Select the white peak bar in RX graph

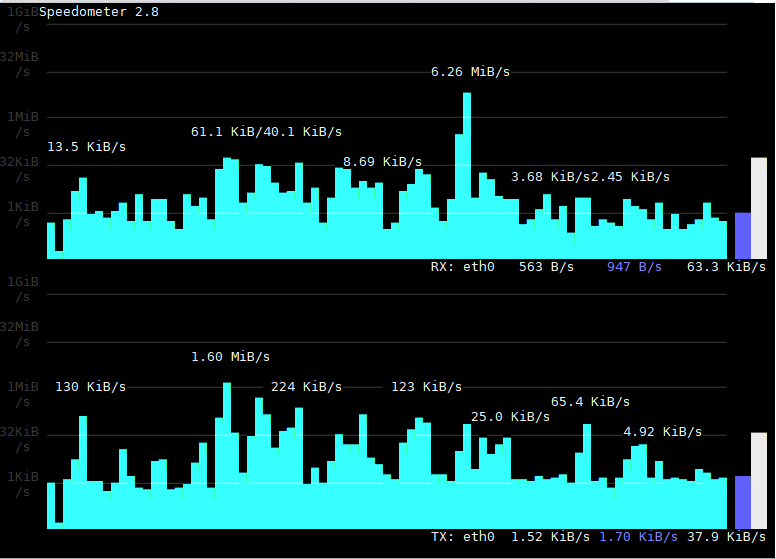[758, 208]
